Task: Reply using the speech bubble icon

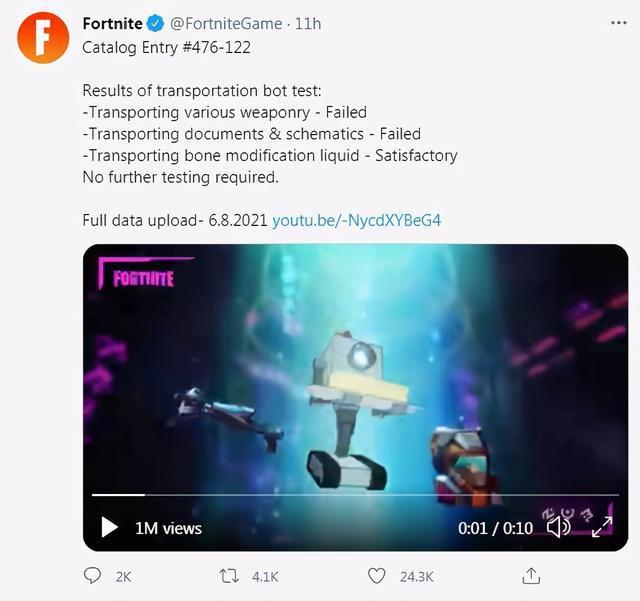Action: (x=93, y=576)
